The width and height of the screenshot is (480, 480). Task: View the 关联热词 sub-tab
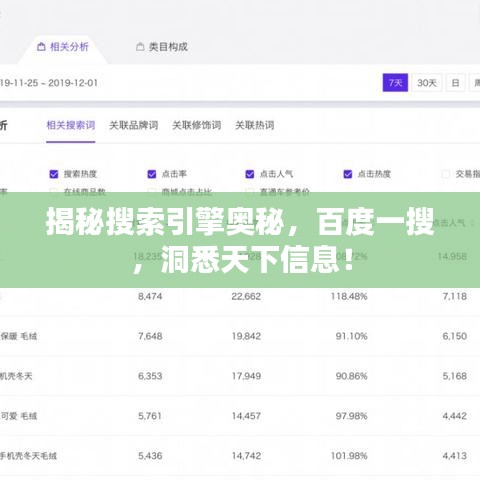click(255, 125)
